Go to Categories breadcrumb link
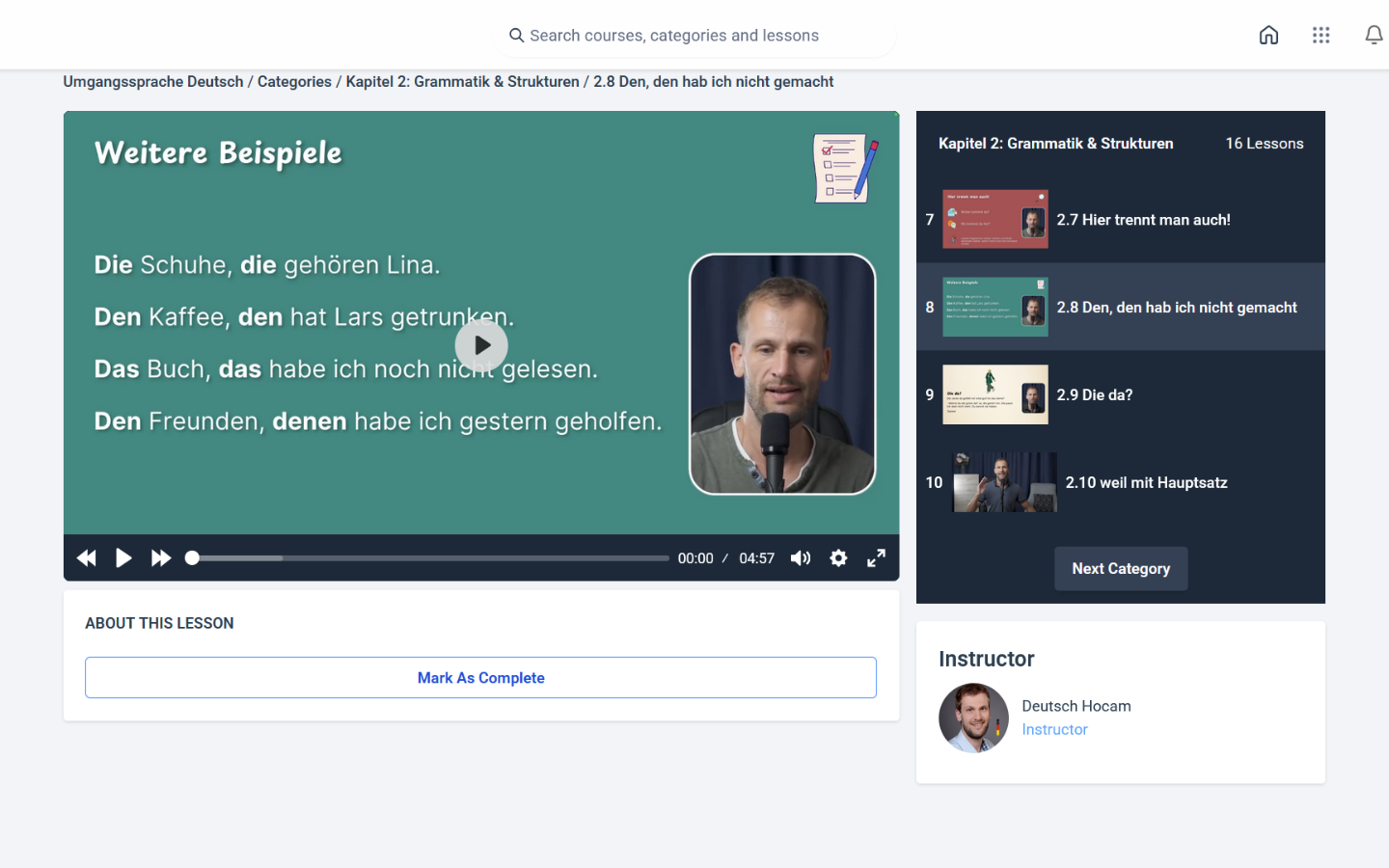 [x=294, y=82]
